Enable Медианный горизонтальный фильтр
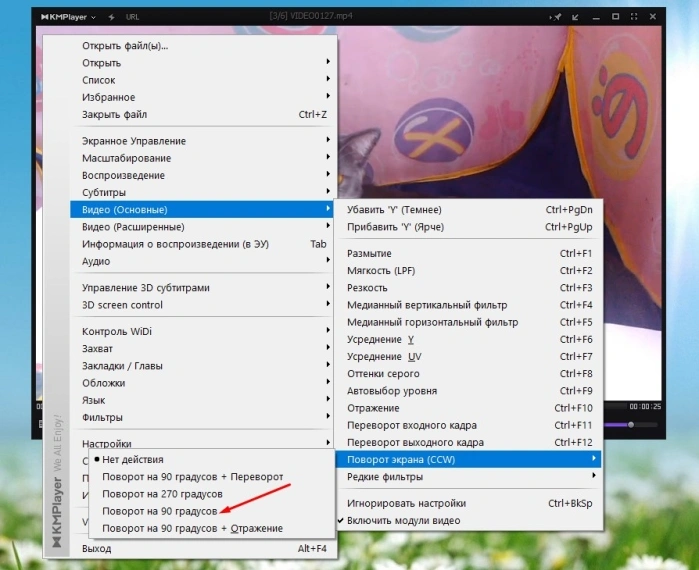The image size is (699, 570). click(469, 322)
